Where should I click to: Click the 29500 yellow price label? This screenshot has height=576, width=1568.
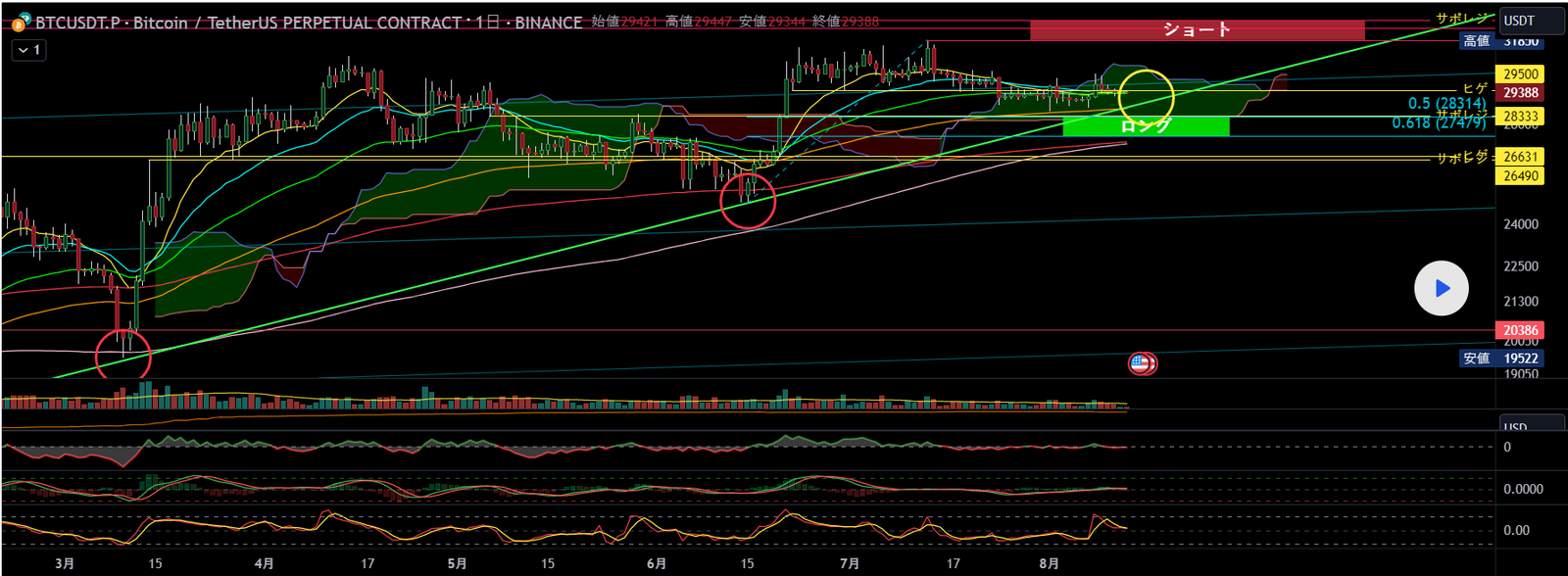[x=1520, y=74]
